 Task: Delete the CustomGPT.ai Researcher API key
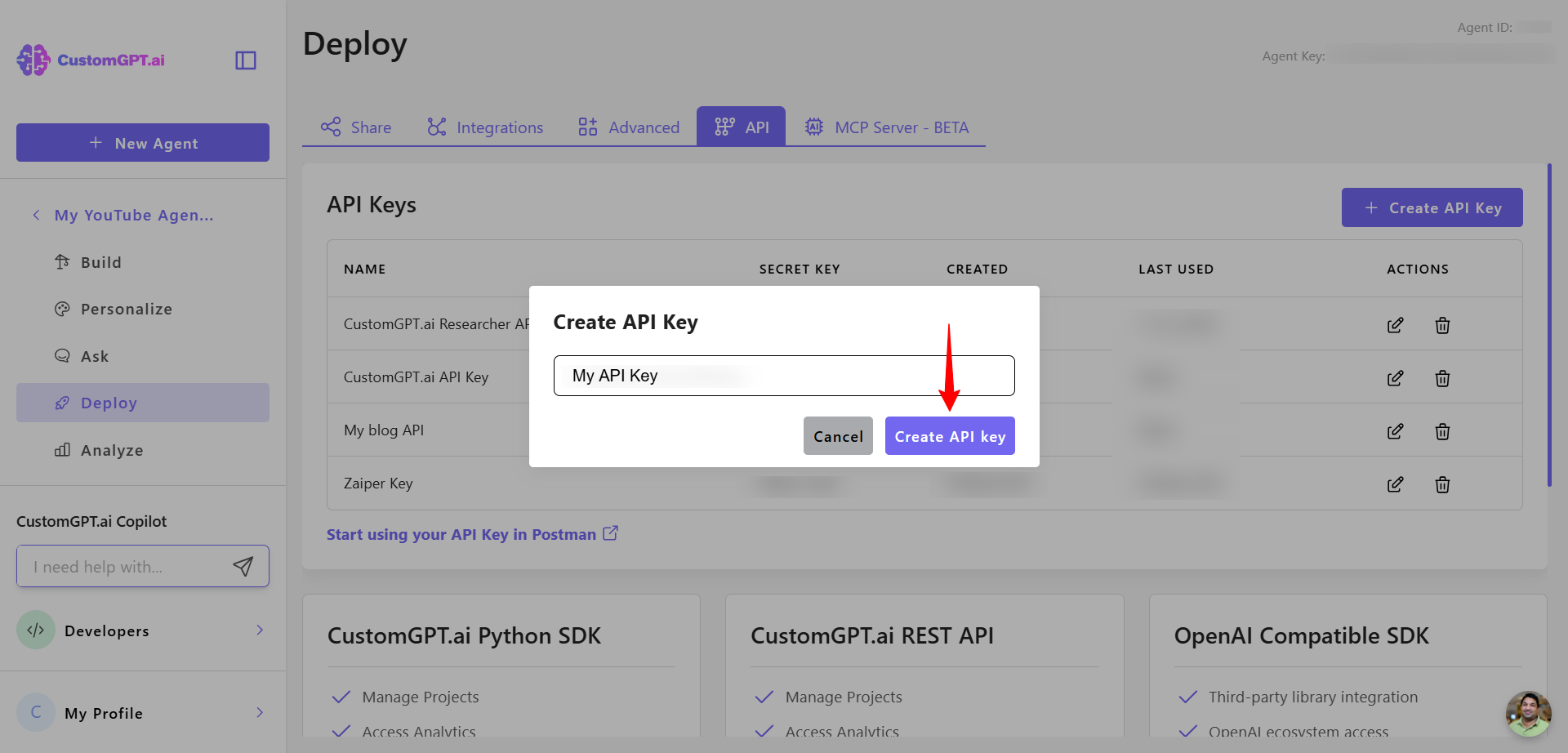coord(1443,325)
